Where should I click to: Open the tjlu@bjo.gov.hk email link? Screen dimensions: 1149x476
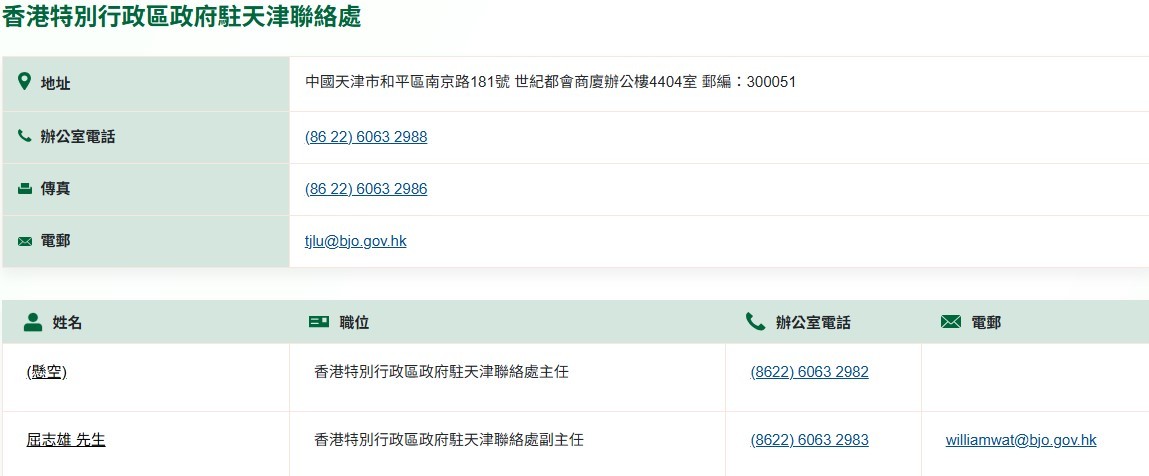point(355,241)
